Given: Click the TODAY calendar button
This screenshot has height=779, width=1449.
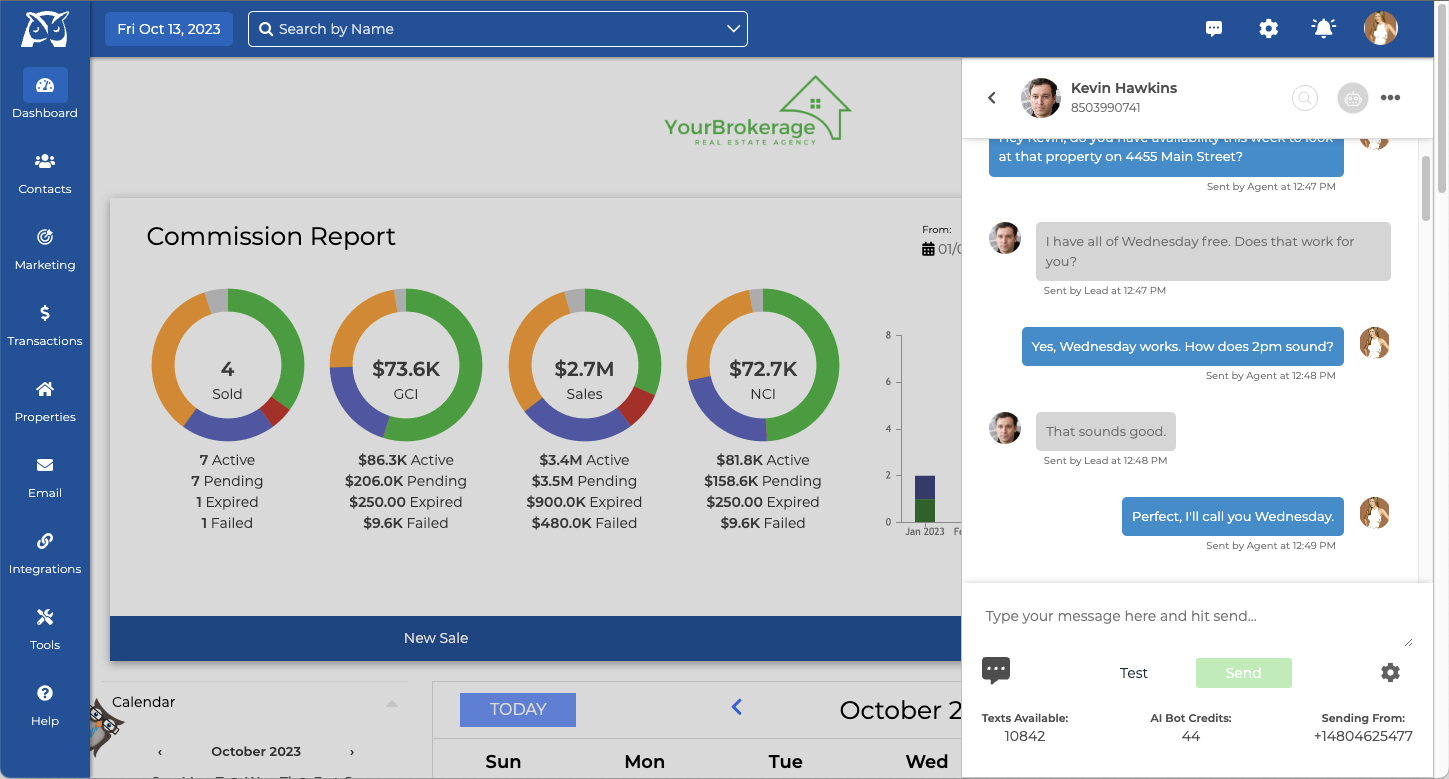Looking at the screenshot, I should click(517, 710).
